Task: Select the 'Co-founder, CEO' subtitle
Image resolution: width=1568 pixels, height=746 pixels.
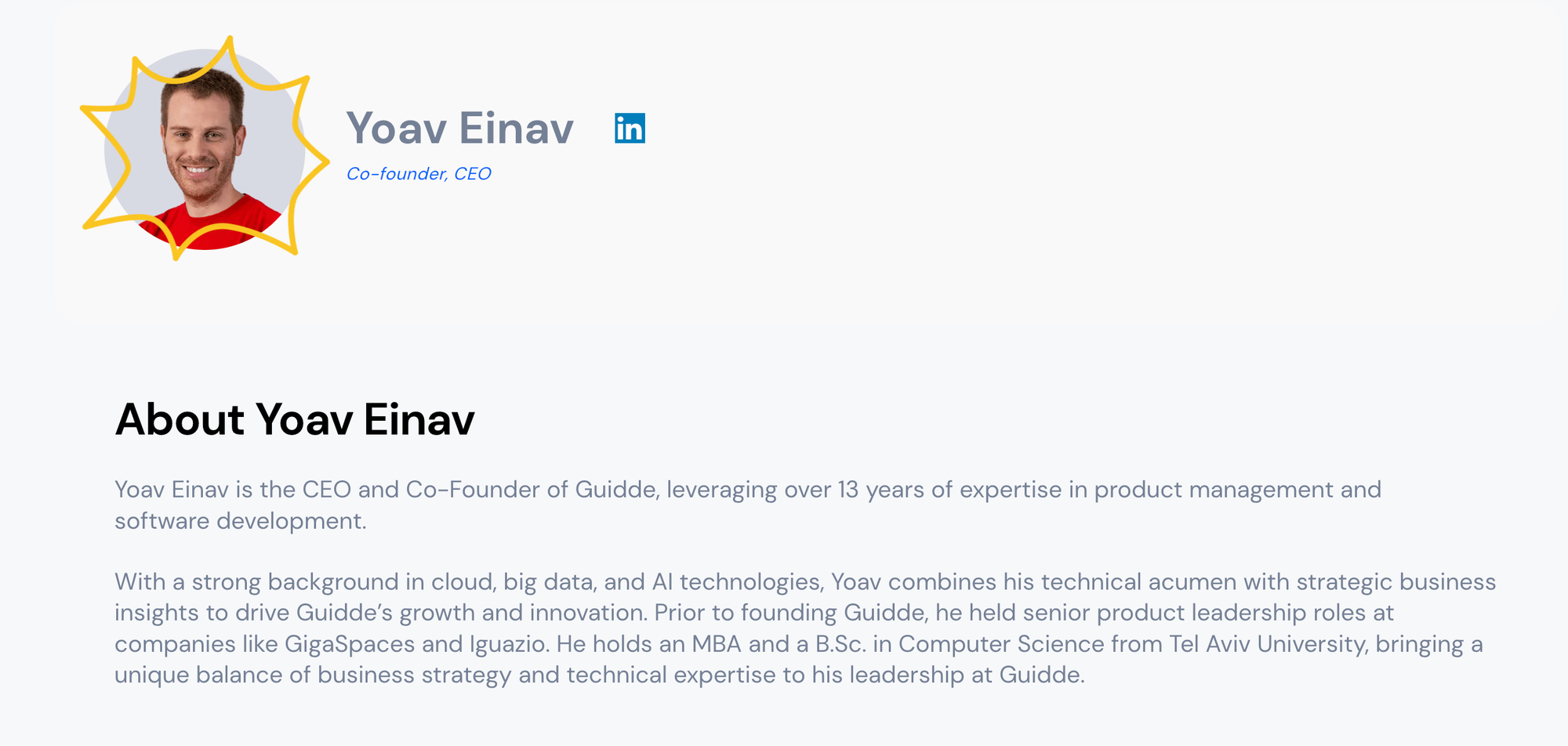Action: coord(419,174)
